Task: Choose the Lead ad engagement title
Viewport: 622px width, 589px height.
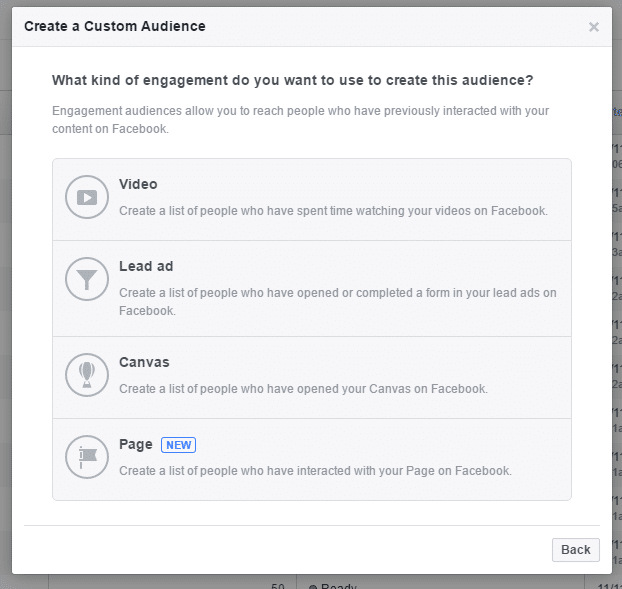Action: 146,266
